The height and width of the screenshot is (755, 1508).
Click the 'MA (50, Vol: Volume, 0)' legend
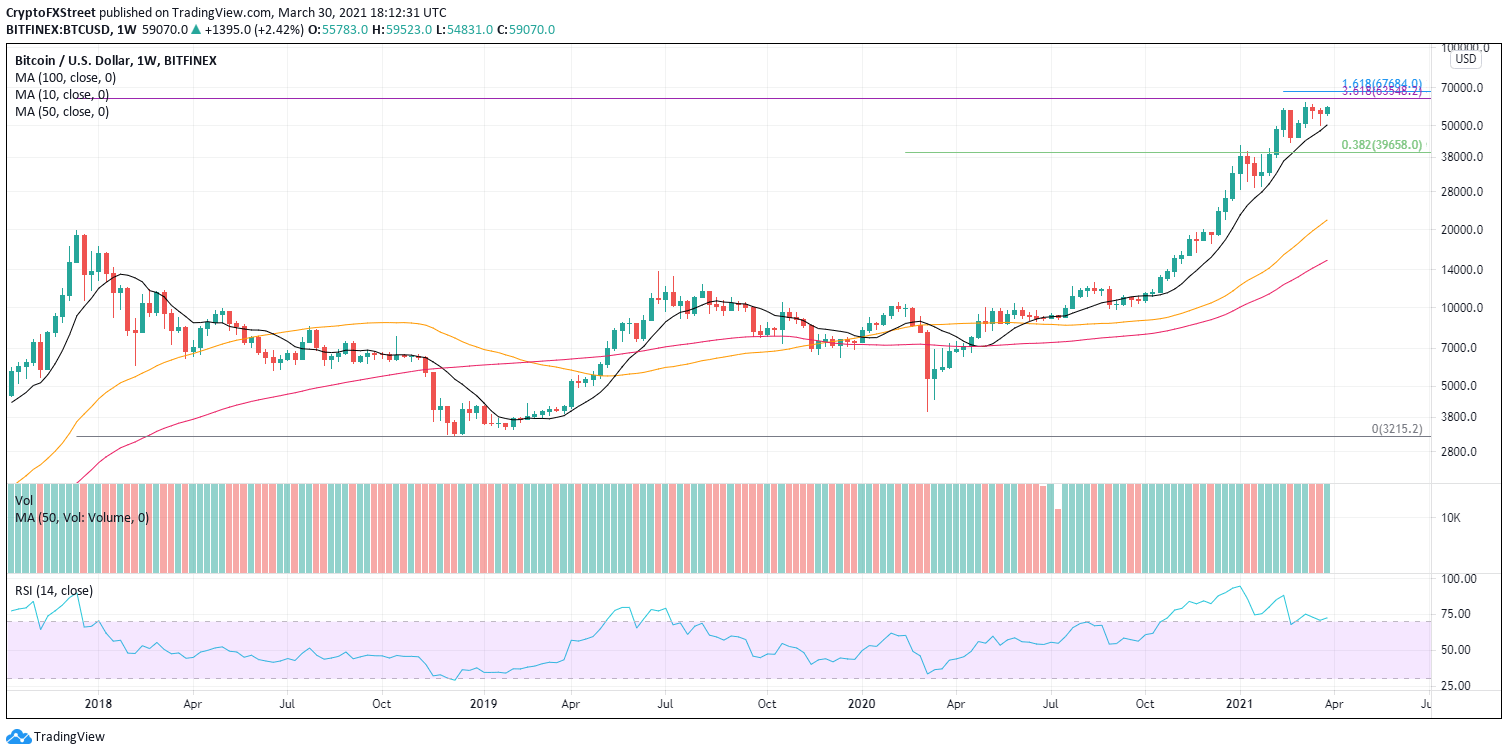(x=81, y=517)
